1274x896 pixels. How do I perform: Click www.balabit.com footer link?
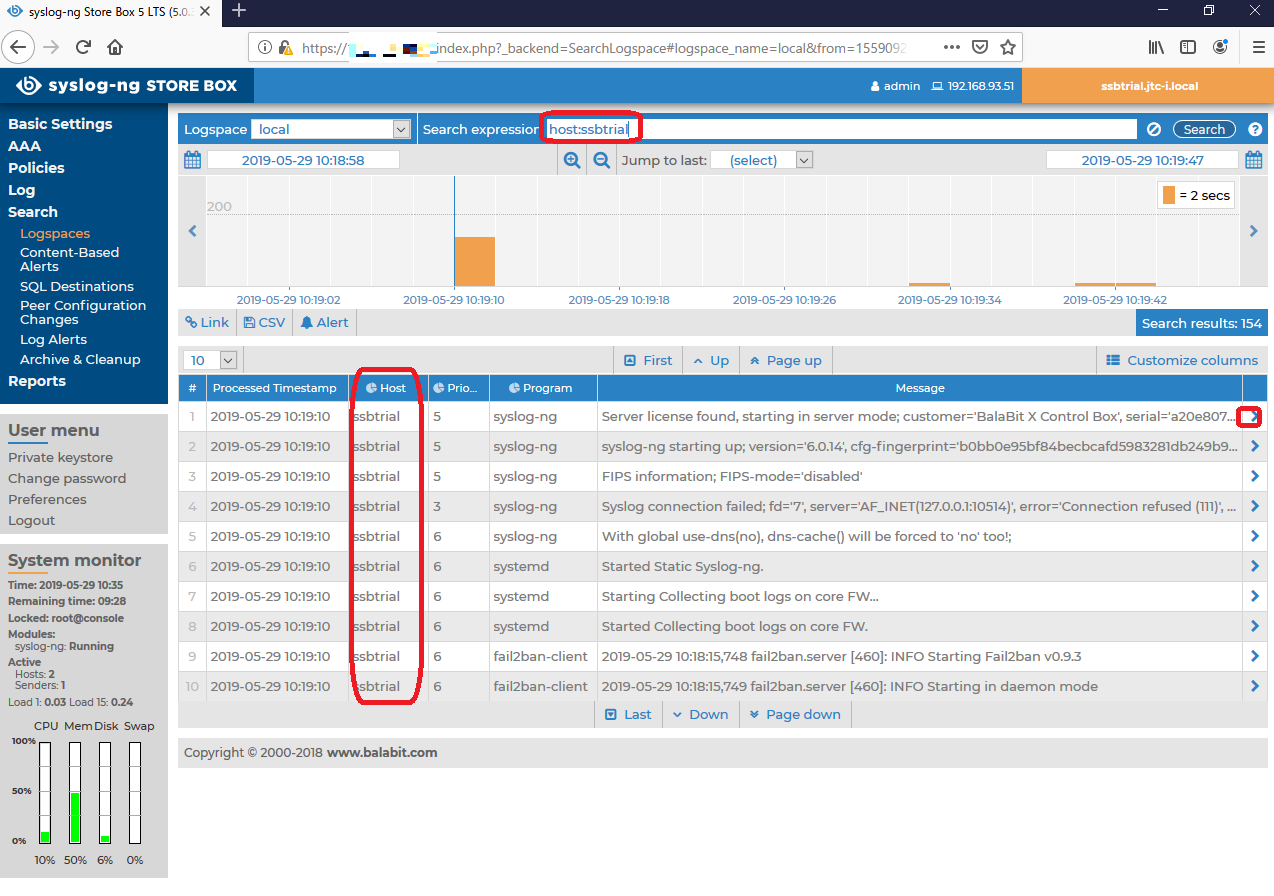(x=382, y=752)
